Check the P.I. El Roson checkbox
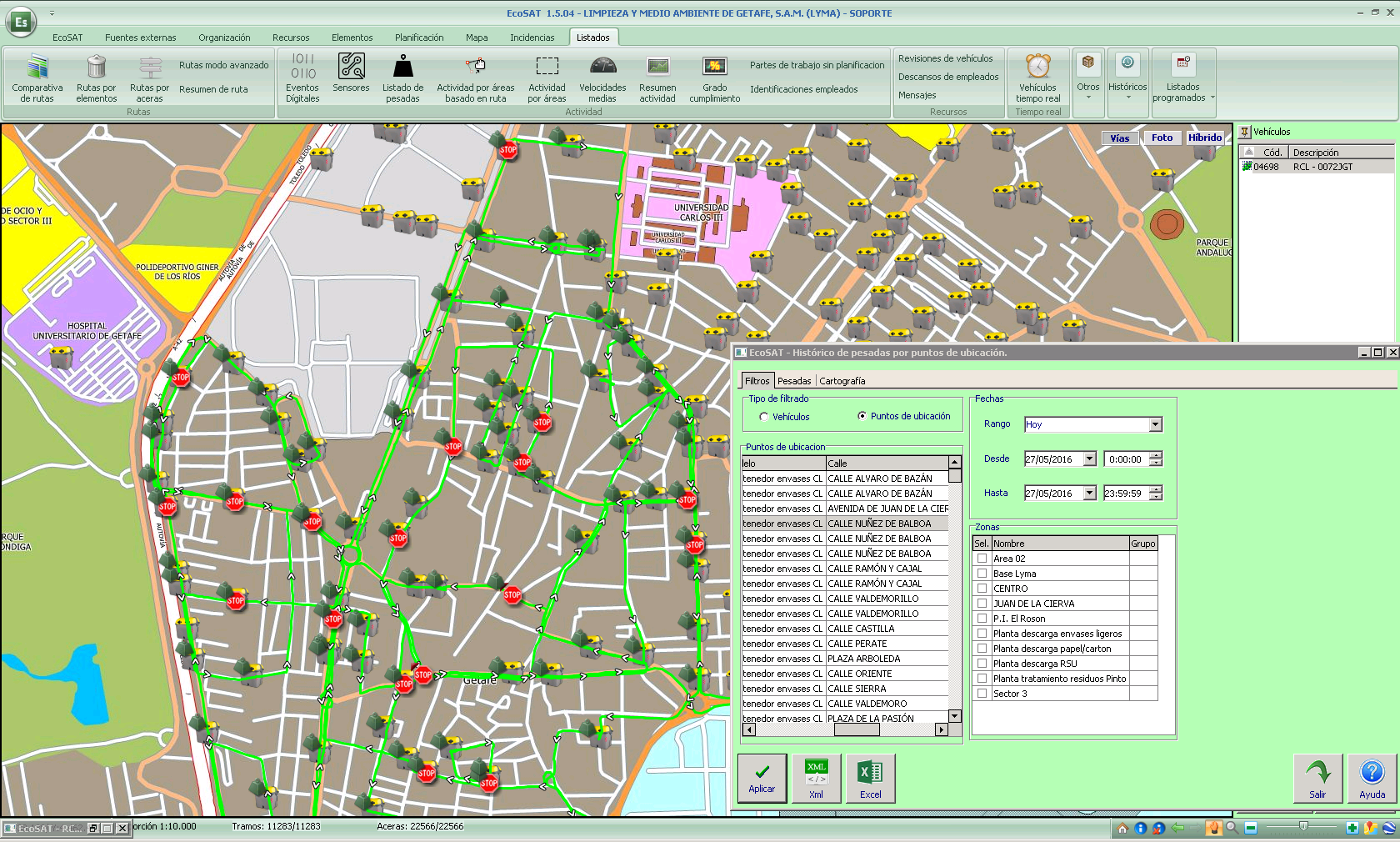Image resolution: width=1400 pixels, height=842 pixels. [982, 619]
